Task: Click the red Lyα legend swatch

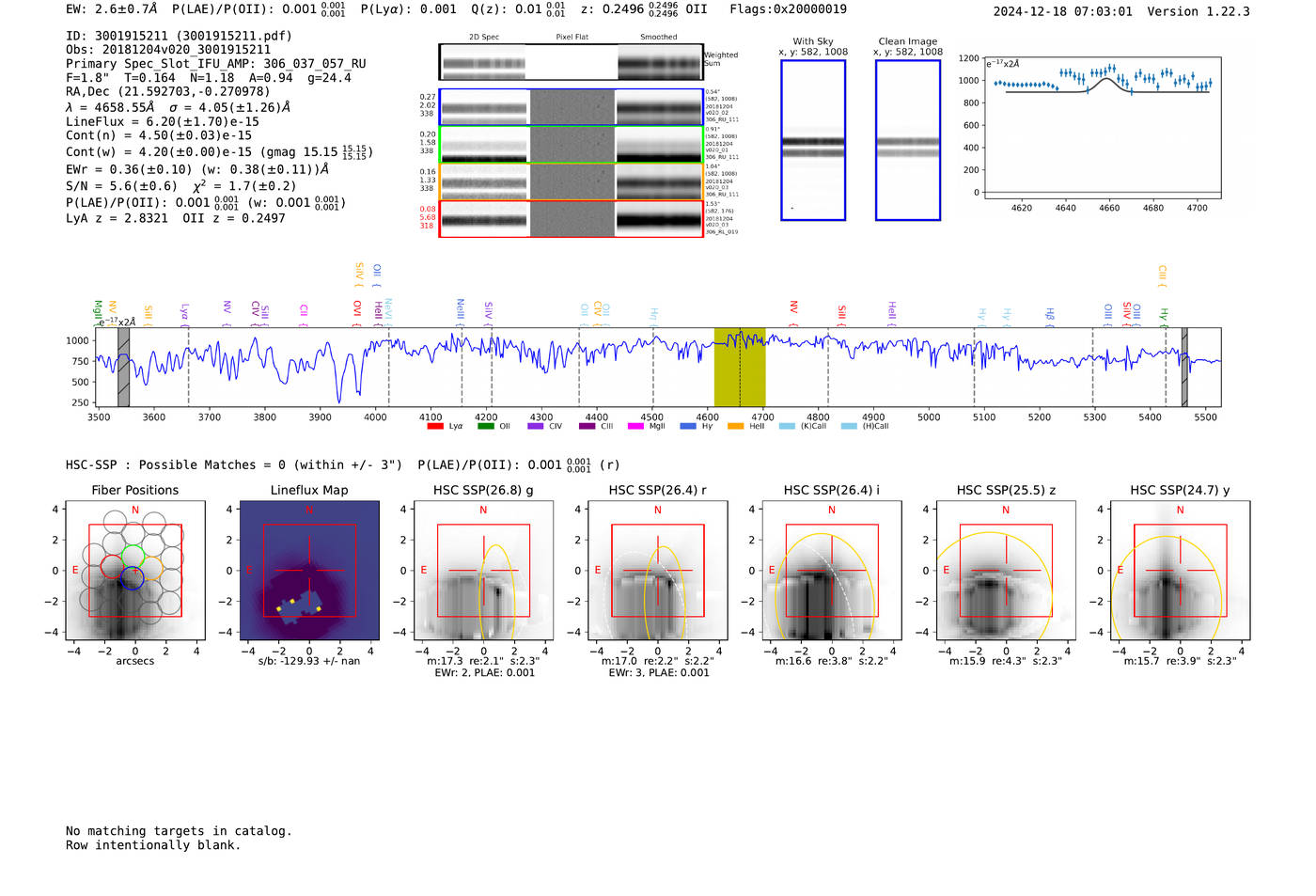Action: [434, 426]
